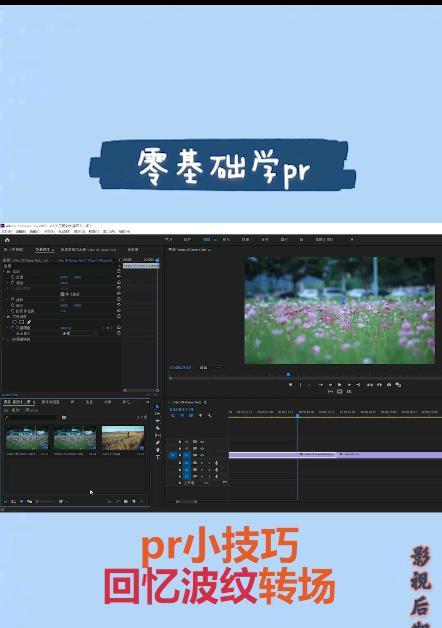Toggle the Opacity stopwatch animation
The image size is (442, 628).
pyautogui.click(x=12, y=328)
